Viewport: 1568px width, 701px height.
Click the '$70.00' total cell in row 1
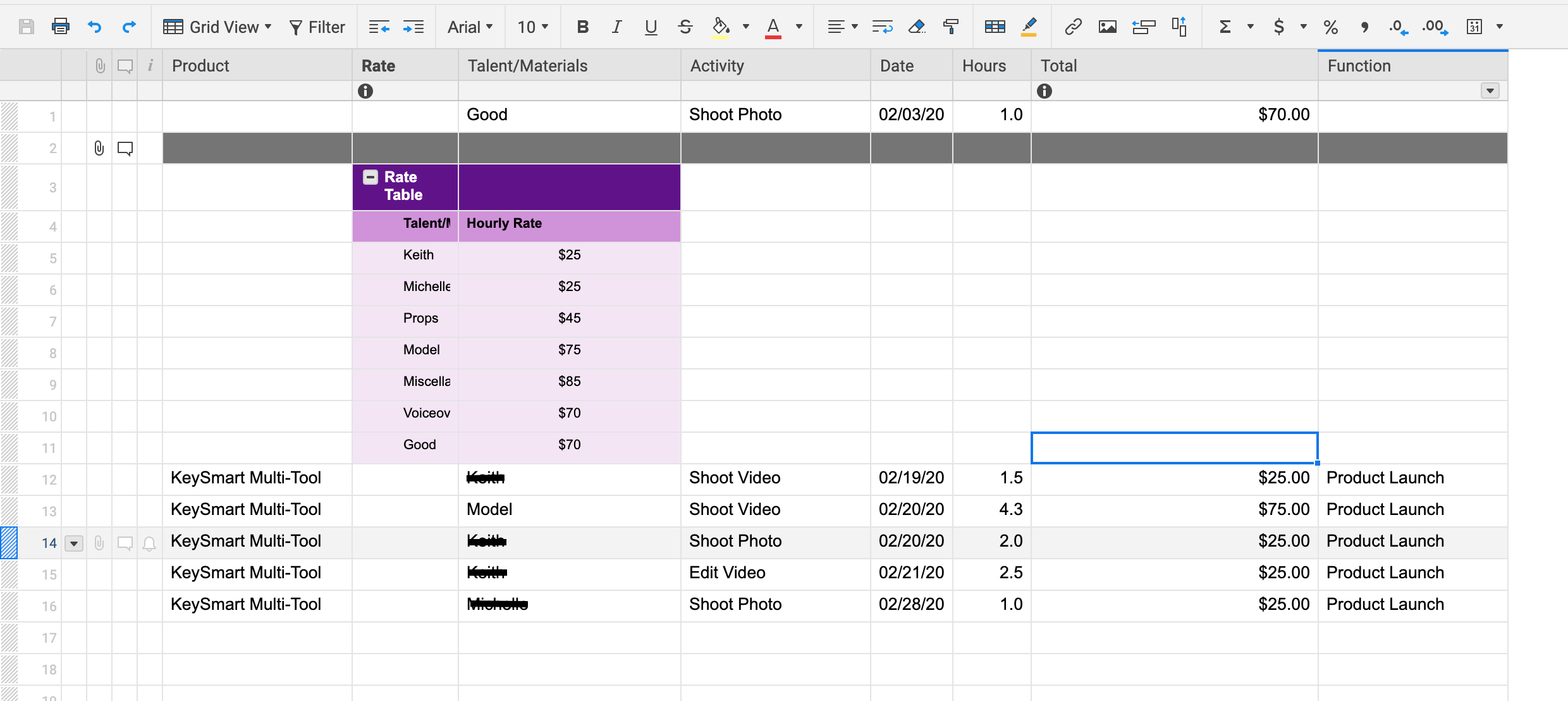(x=1175, y=116)
